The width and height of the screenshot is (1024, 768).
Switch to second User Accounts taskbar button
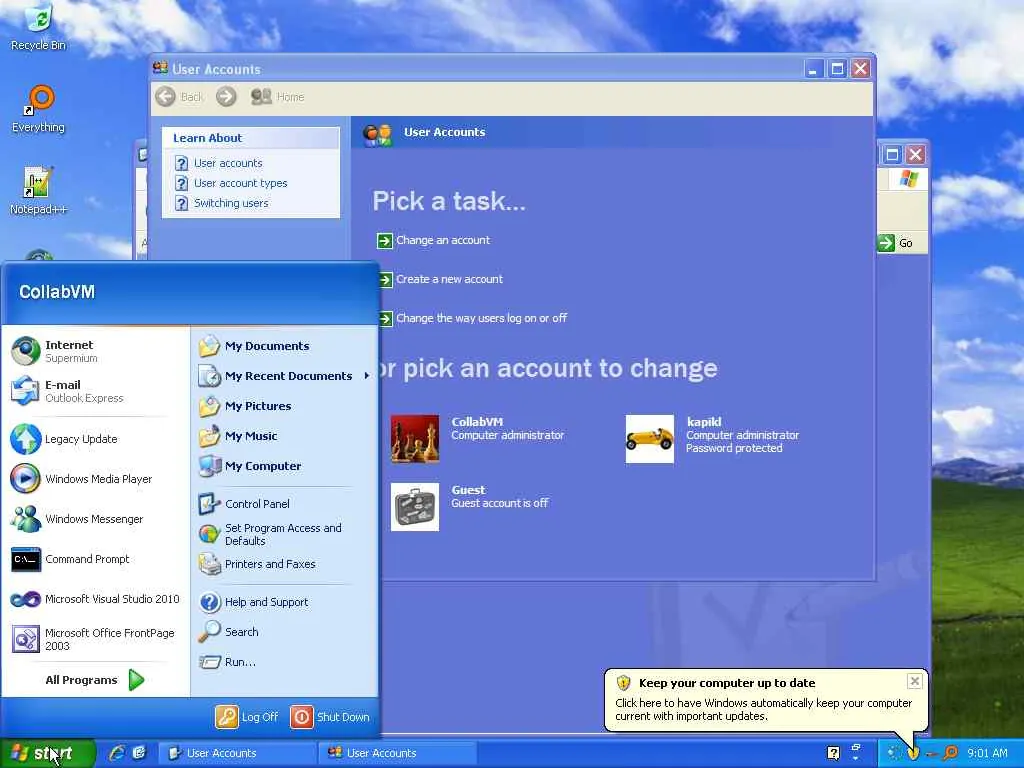pos(397,754)
